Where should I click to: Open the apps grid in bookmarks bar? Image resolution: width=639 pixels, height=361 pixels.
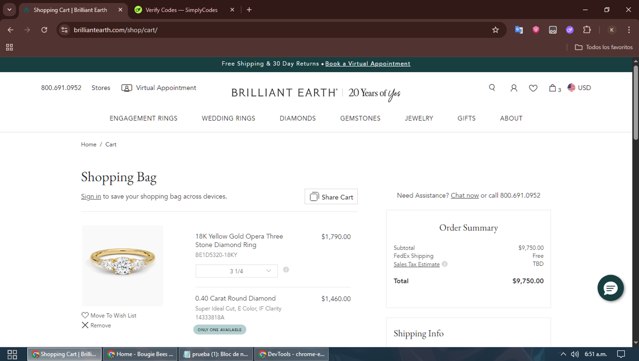pos(9,47)
